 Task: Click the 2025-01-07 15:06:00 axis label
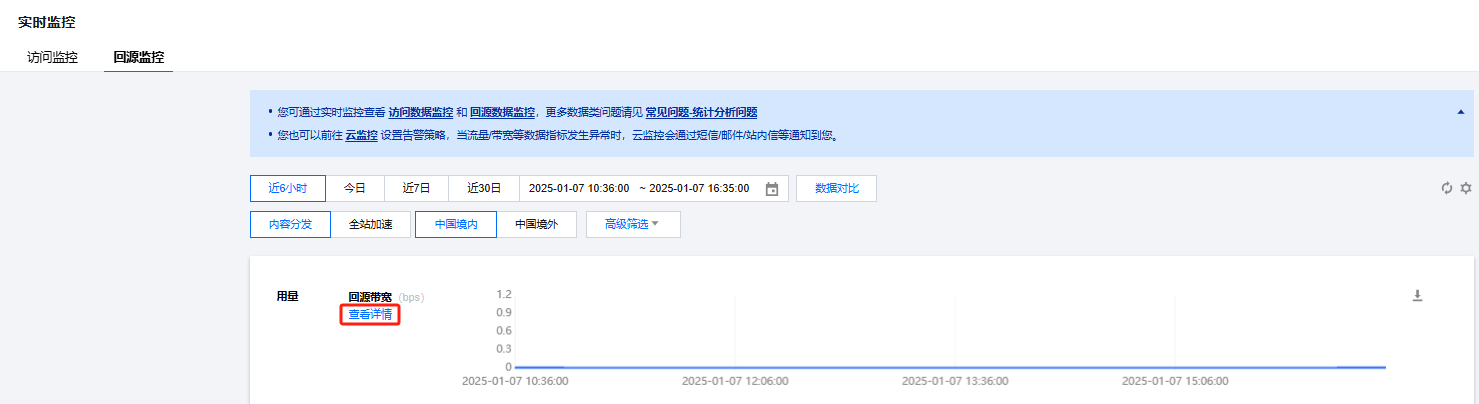[1175, 381]
